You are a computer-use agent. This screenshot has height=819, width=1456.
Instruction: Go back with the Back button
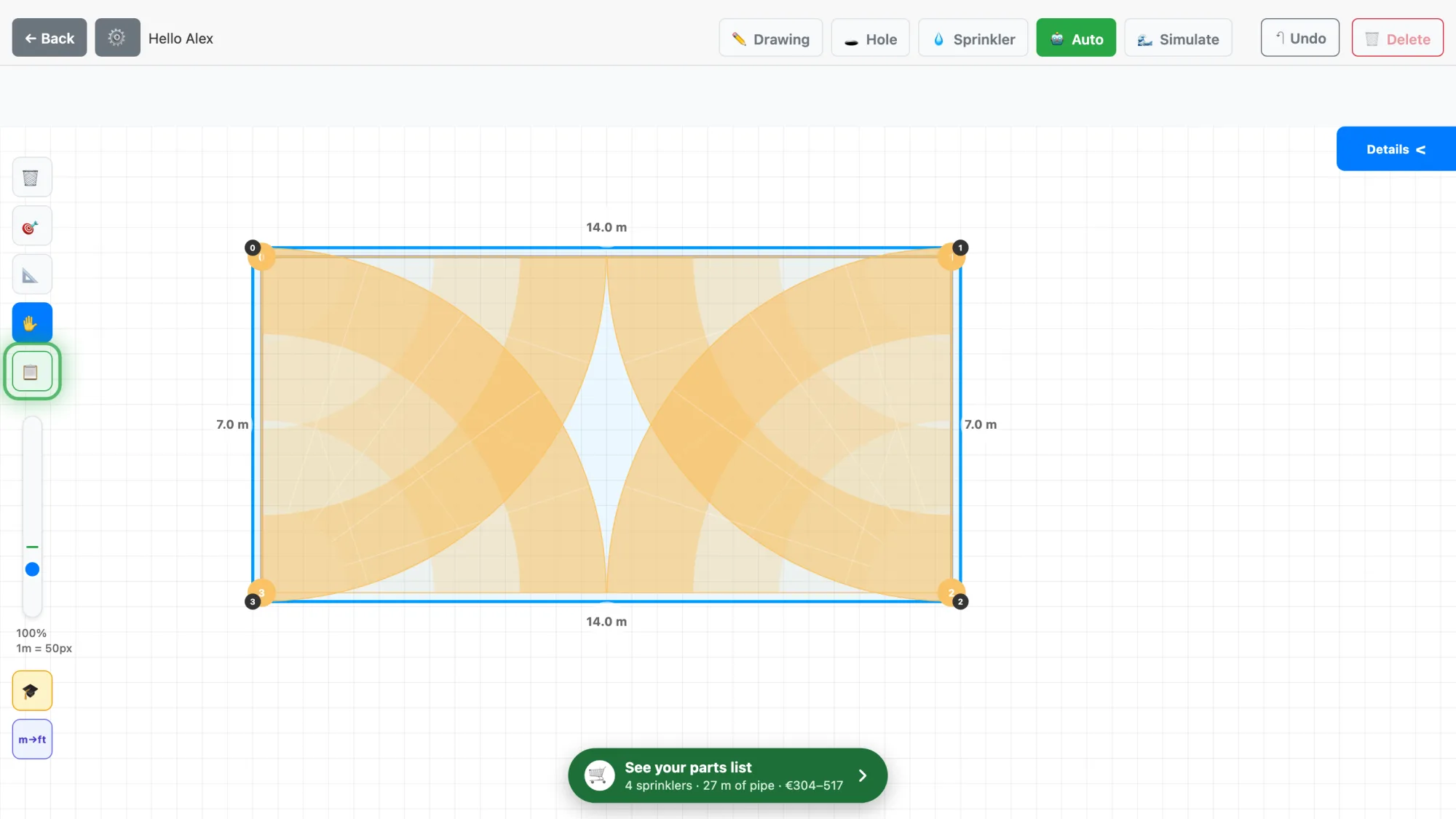coord(50,38)
